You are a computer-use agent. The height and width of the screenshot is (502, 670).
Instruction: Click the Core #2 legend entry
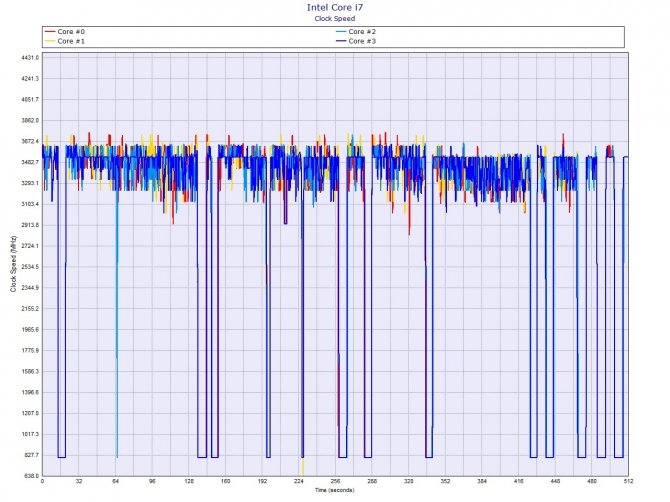[x=356, y=32]
